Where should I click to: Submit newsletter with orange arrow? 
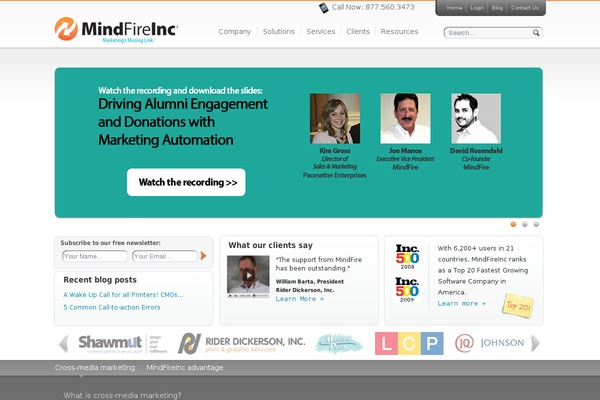(x=203, y=256)
